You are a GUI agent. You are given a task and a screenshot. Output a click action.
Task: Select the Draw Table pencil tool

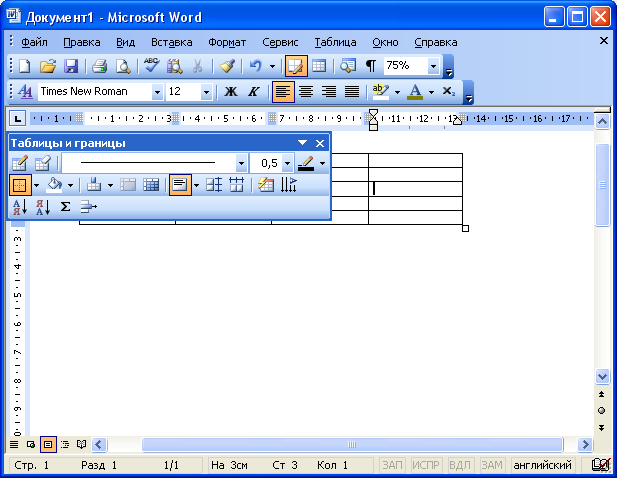click(20, 163)
